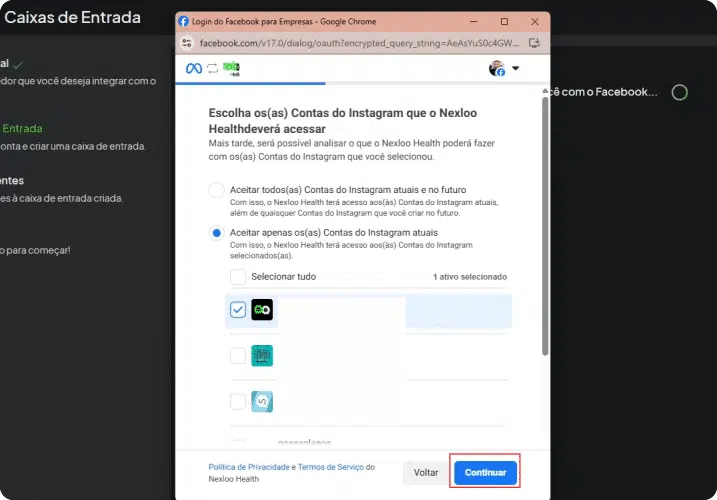Click the green checkmark in background sidebar
Image resolution: width=717 pixels, height=500 pixels.
tap(17, 65)
